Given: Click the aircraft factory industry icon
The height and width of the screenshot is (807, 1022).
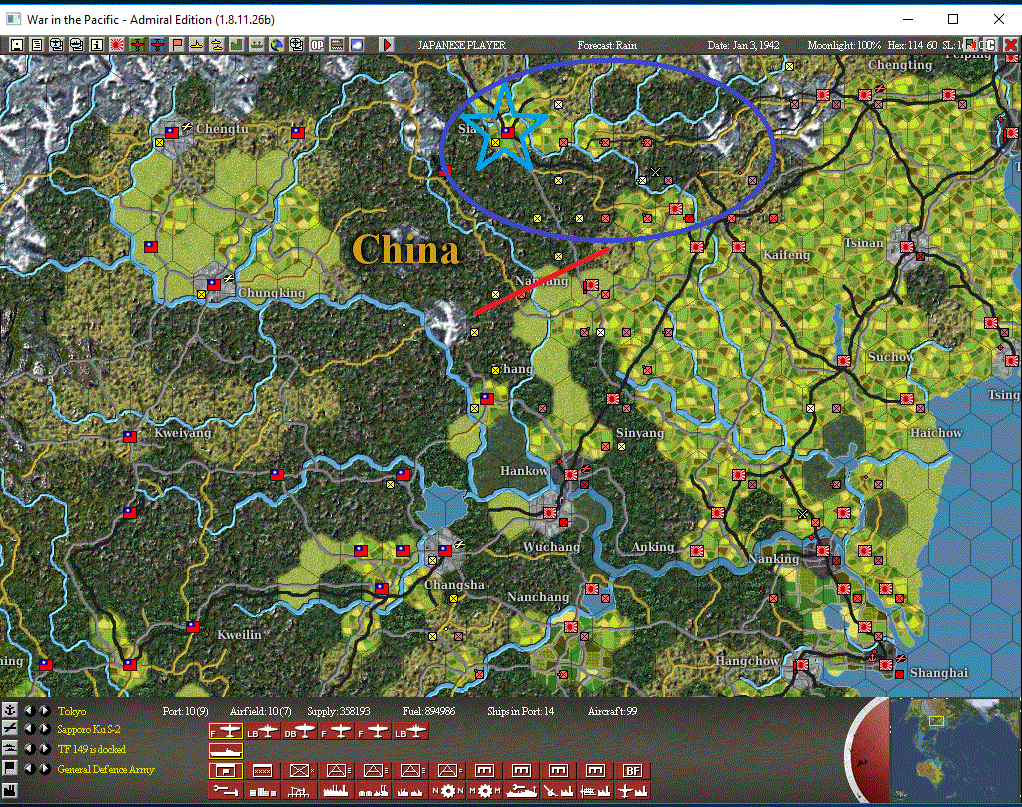Looking at the screenshot, I should click(x=632, y=791).
